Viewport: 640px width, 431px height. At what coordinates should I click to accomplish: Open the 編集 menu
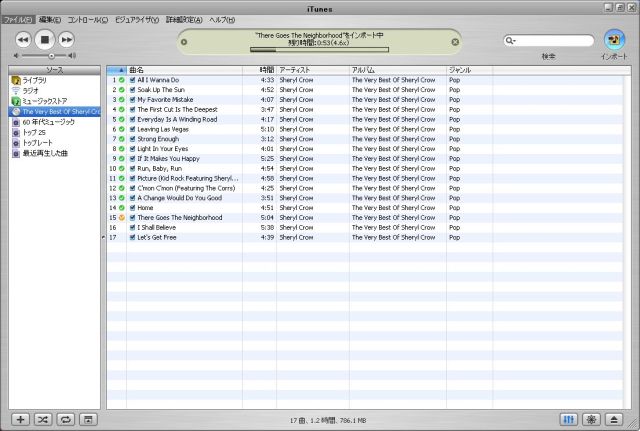50,20
